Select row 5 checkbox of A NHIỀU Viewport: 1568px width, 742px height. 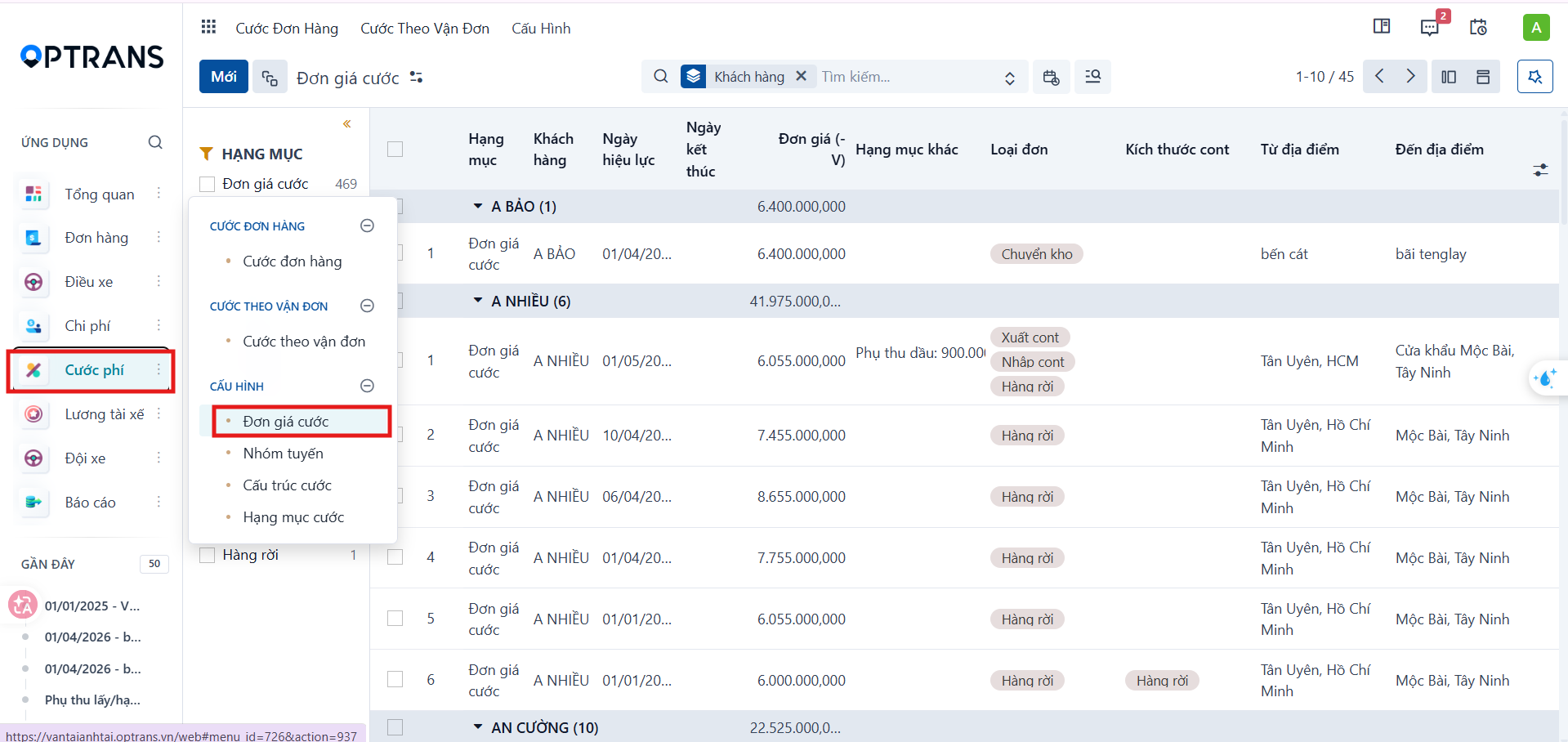(395, 619)
